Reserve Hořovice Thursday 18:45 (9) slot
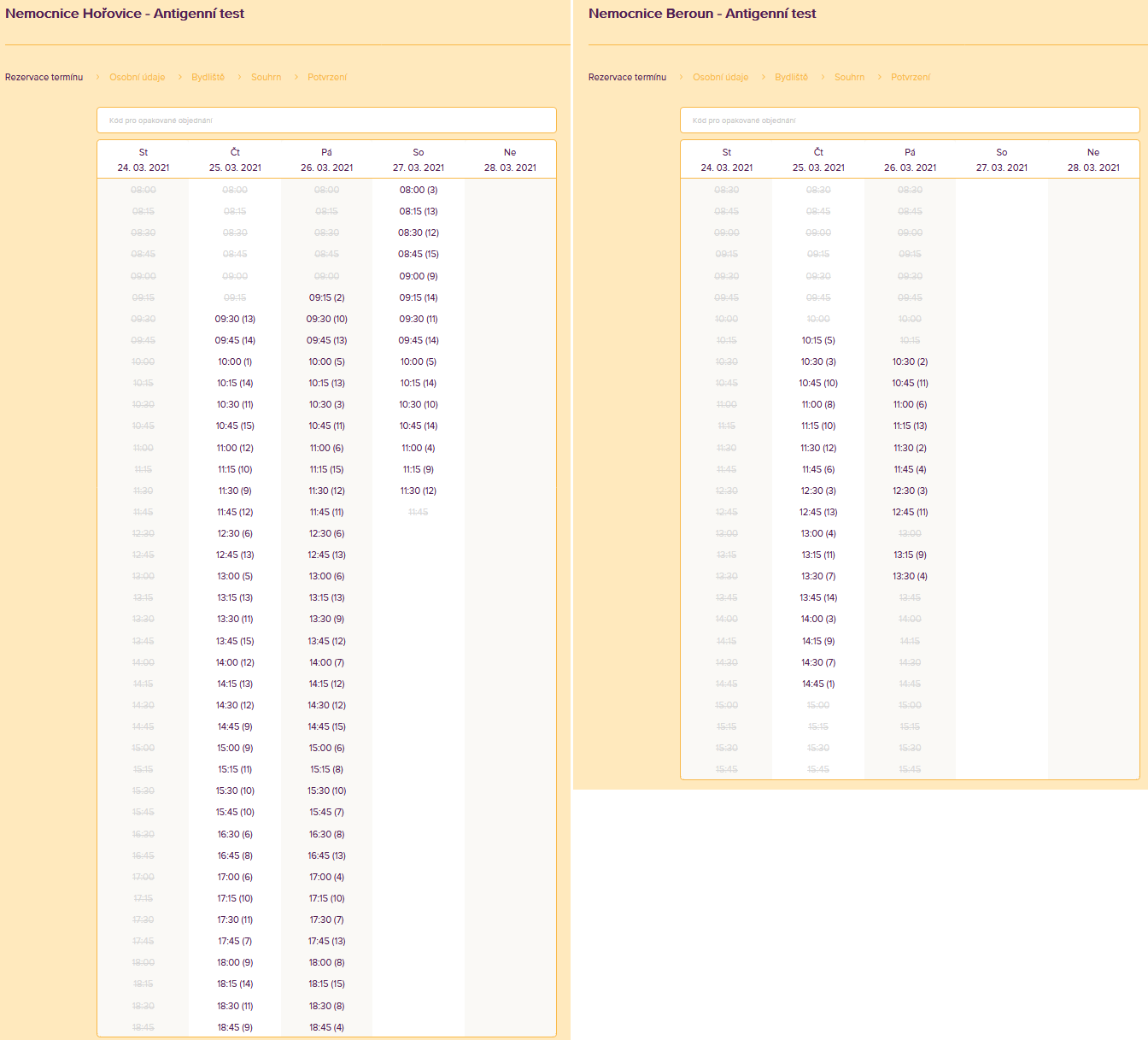The image size is (1148, 1040). [235, 1027]
